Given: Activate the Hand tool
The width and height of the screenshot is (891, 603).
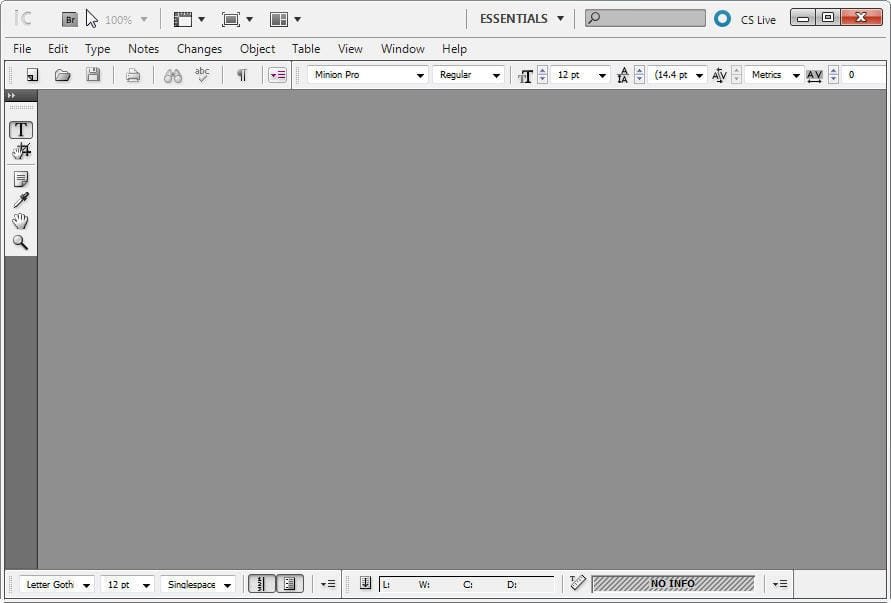Looking at the screenshot, I should pos(21,221).
